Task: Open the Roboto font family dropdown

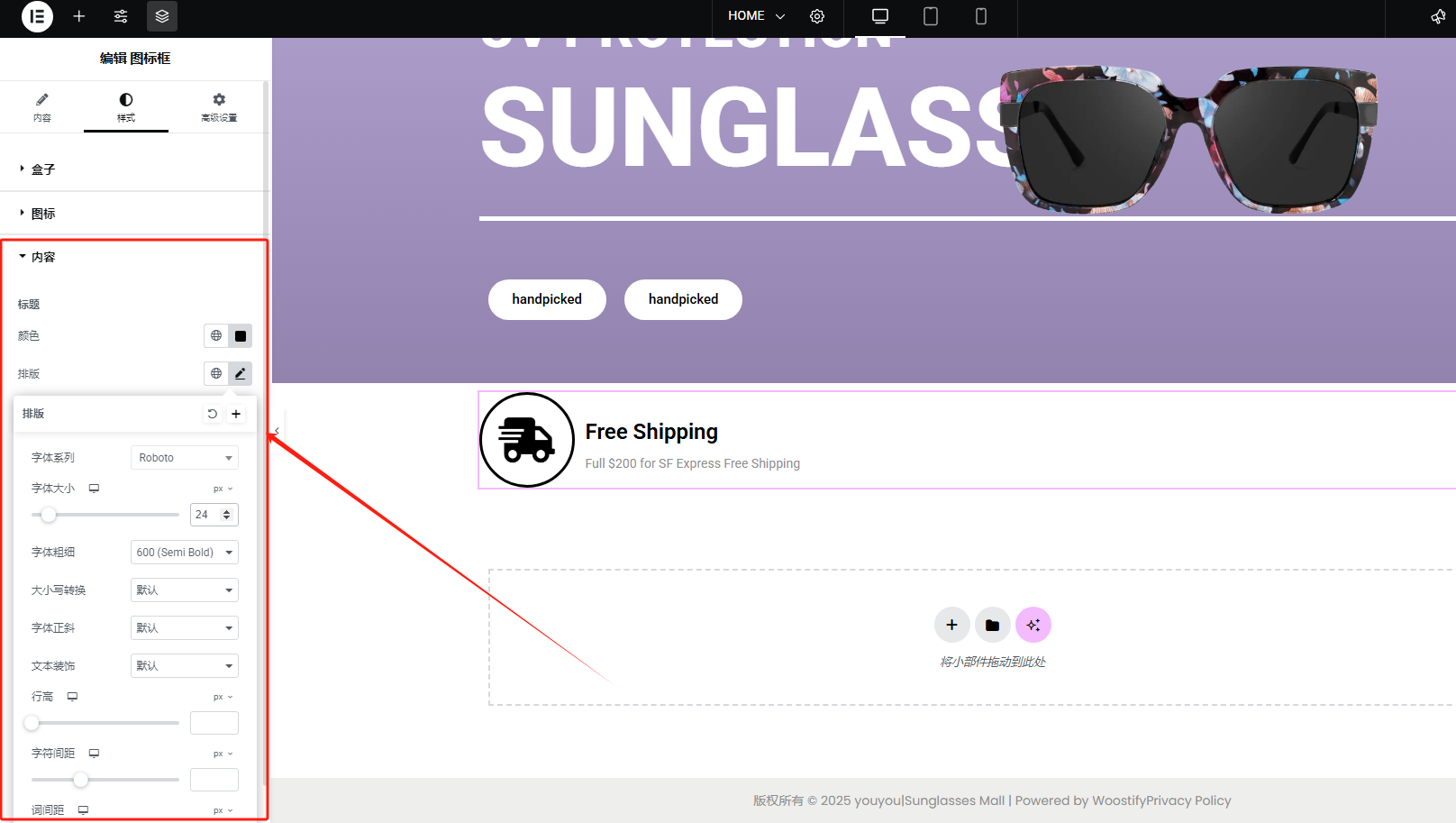Action: click(185, 458)
